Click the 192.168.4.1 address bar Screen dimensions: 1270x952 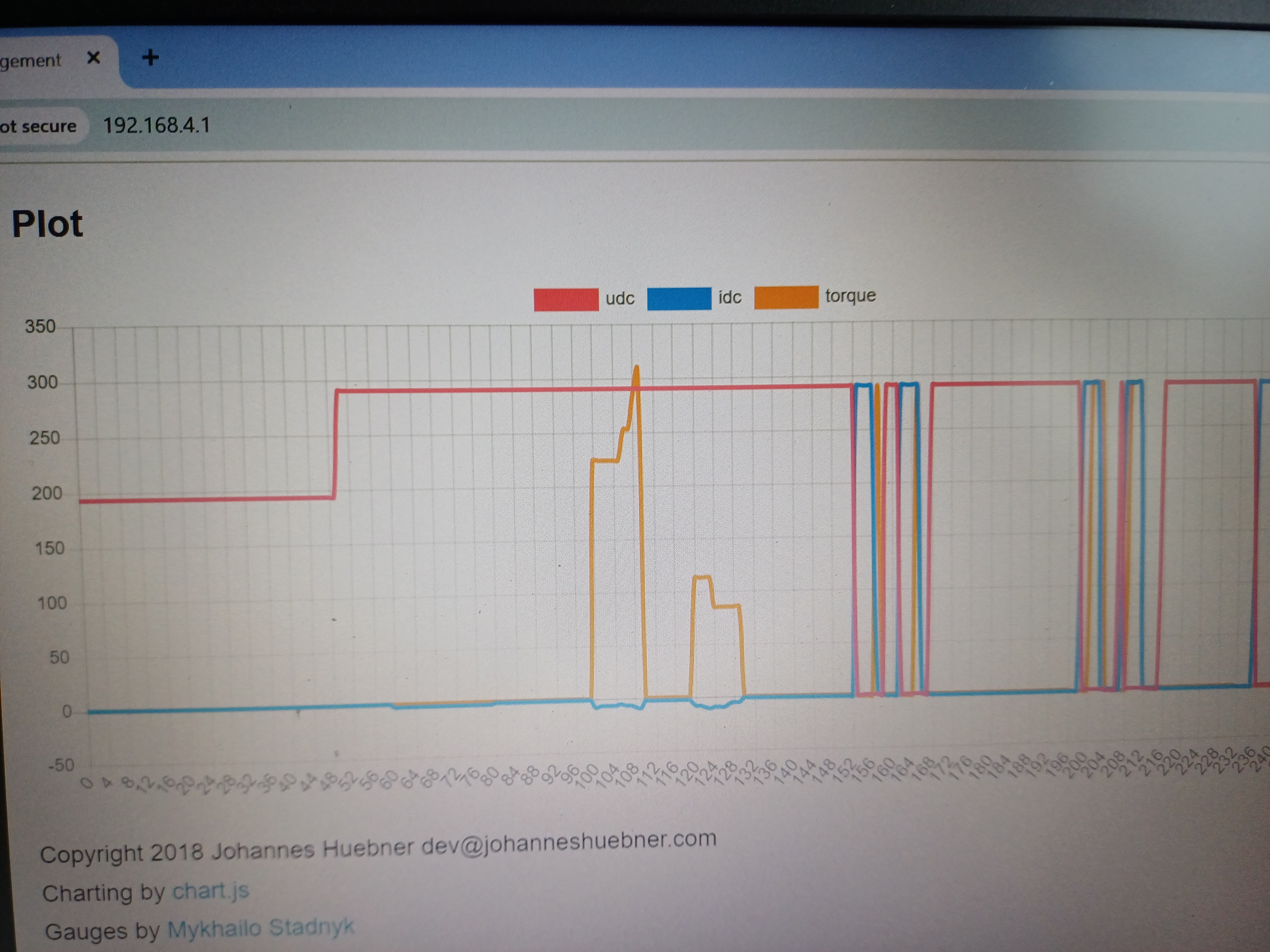click(x=156, y=125)
